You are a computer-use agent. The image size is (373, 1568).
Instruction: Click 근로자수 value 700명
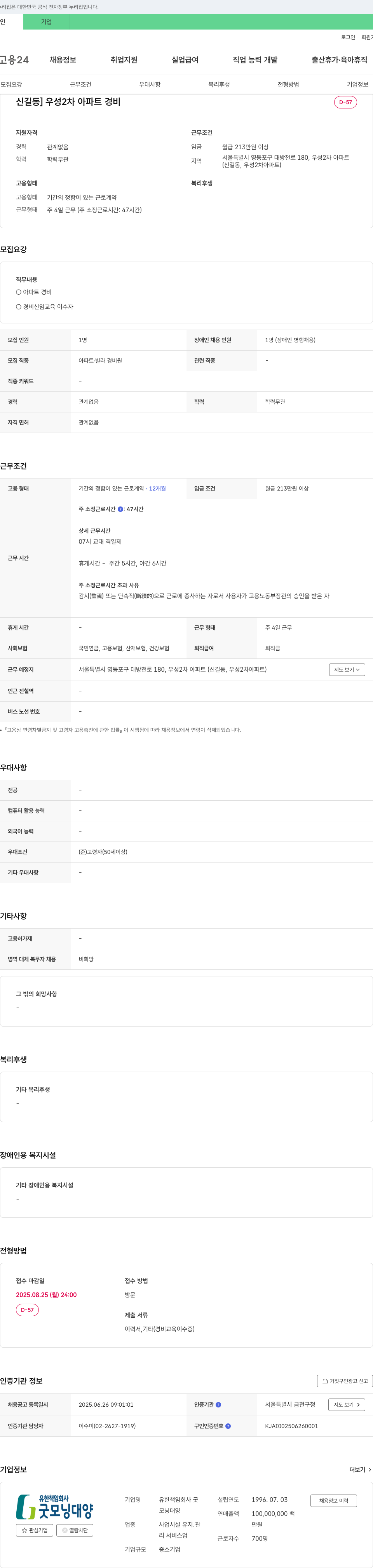260,1539
